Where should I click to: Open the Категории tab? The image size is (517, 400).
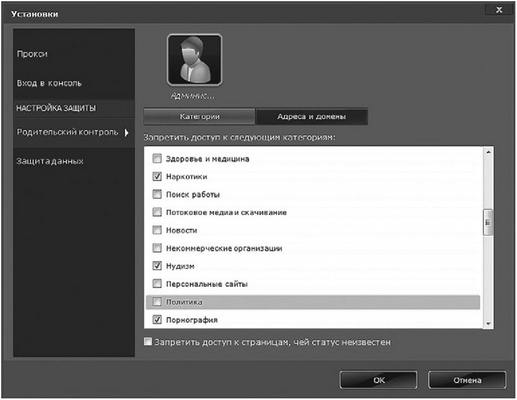tap(199, 116)
